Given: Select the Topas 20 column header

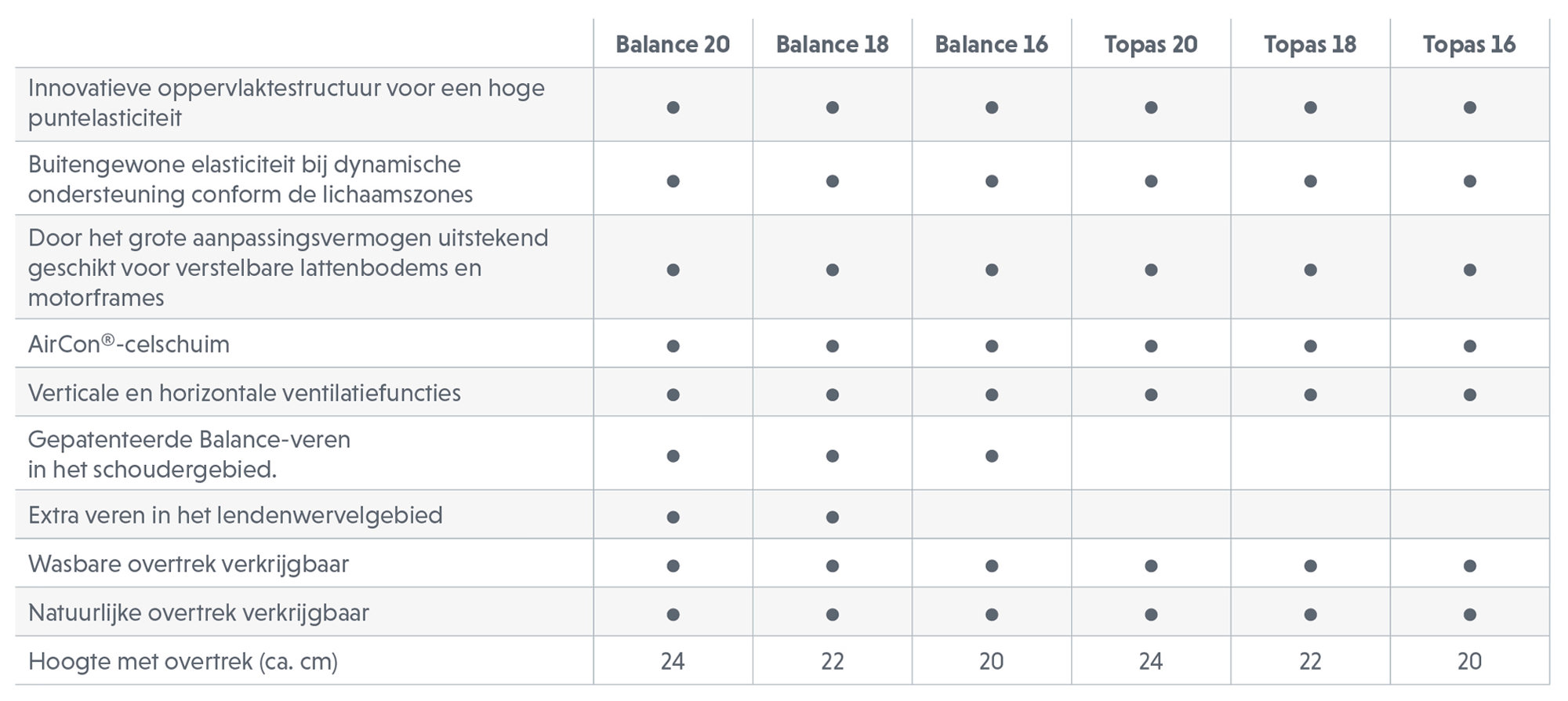Looking at the screenshot, I should (x=1151, y=45).
